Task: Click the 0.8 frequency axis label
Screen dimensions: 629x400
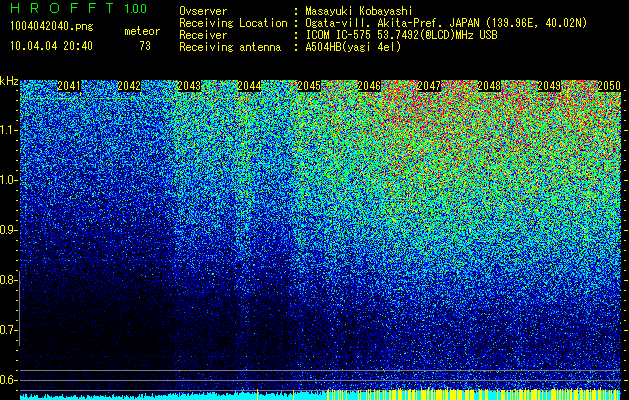Action: 8,280
